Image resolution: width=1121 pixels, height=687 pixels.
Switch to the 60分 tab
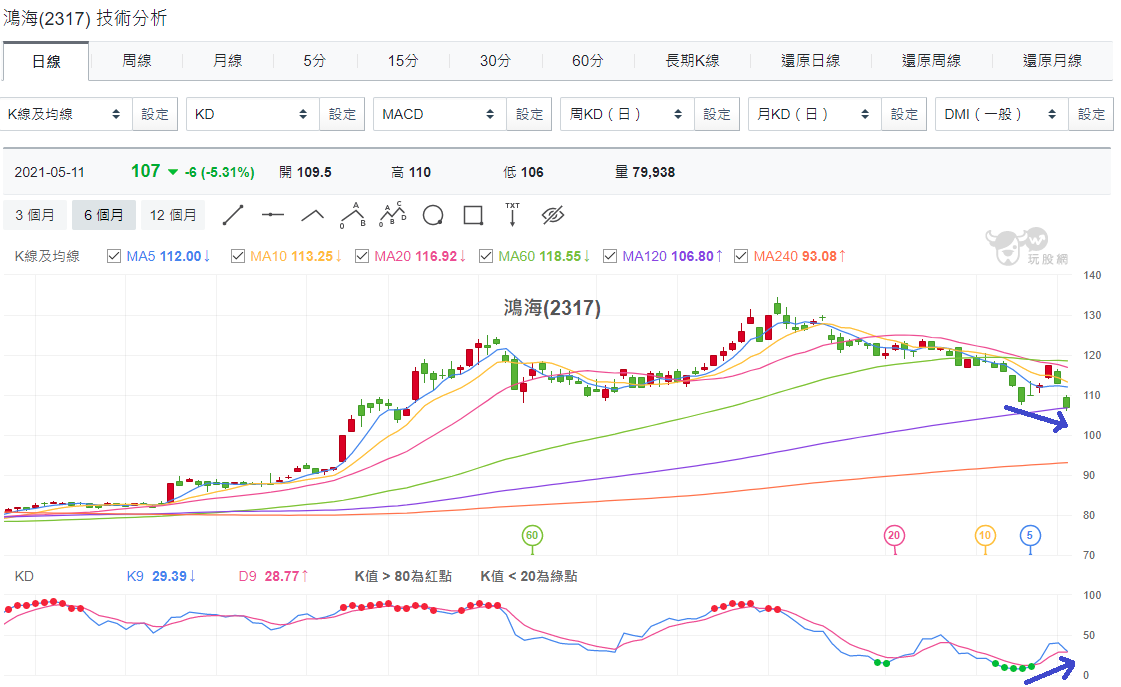588,61
